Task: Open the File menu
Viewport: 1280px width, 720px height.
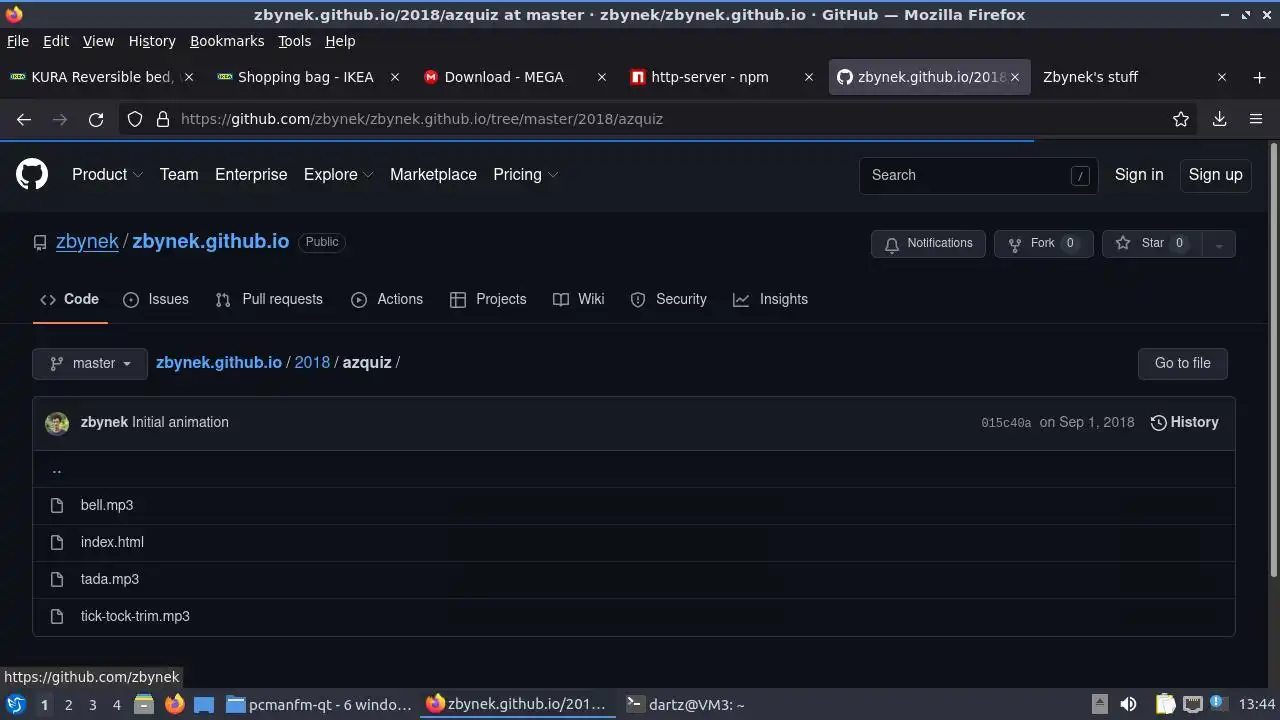Action: [x=18, y=41]
